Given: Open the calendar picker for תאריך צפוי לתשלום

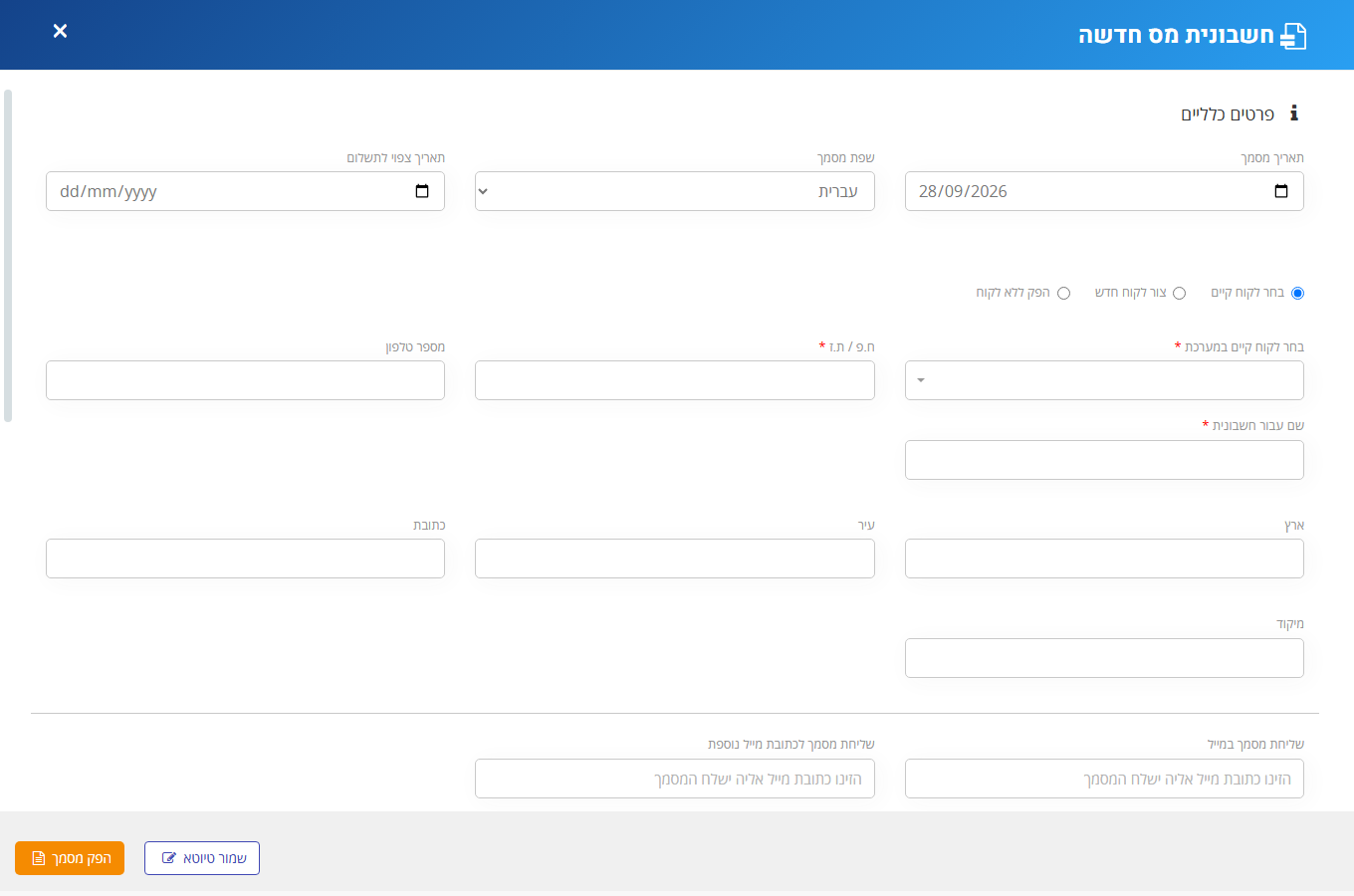Looking at the screenshot, I should click(422, 191).
